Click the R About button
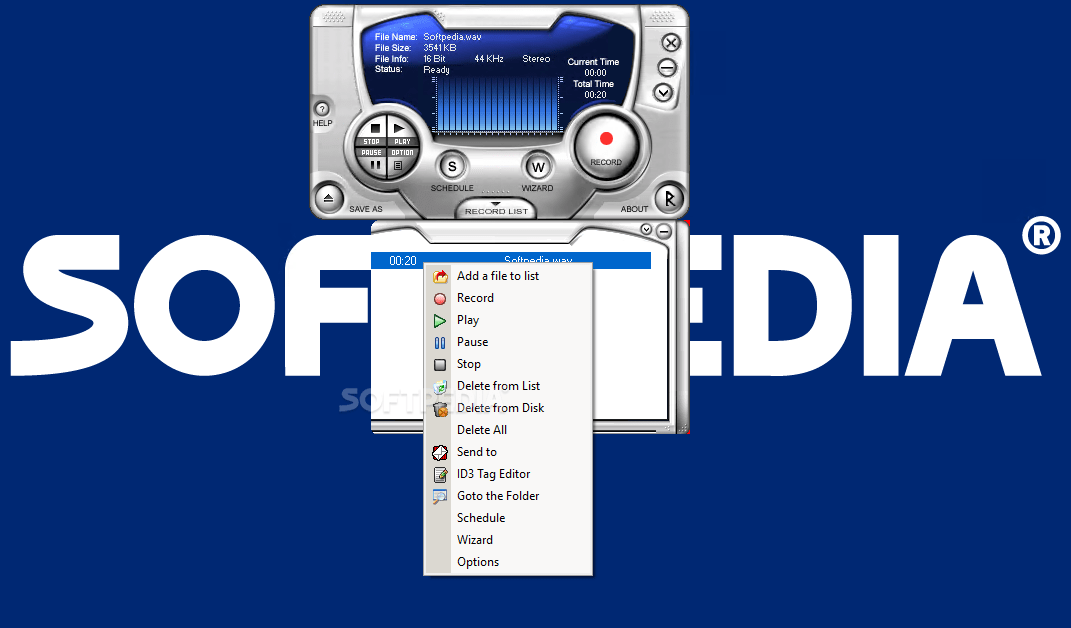The image size is (1071, 628). [x=669, y=199]
